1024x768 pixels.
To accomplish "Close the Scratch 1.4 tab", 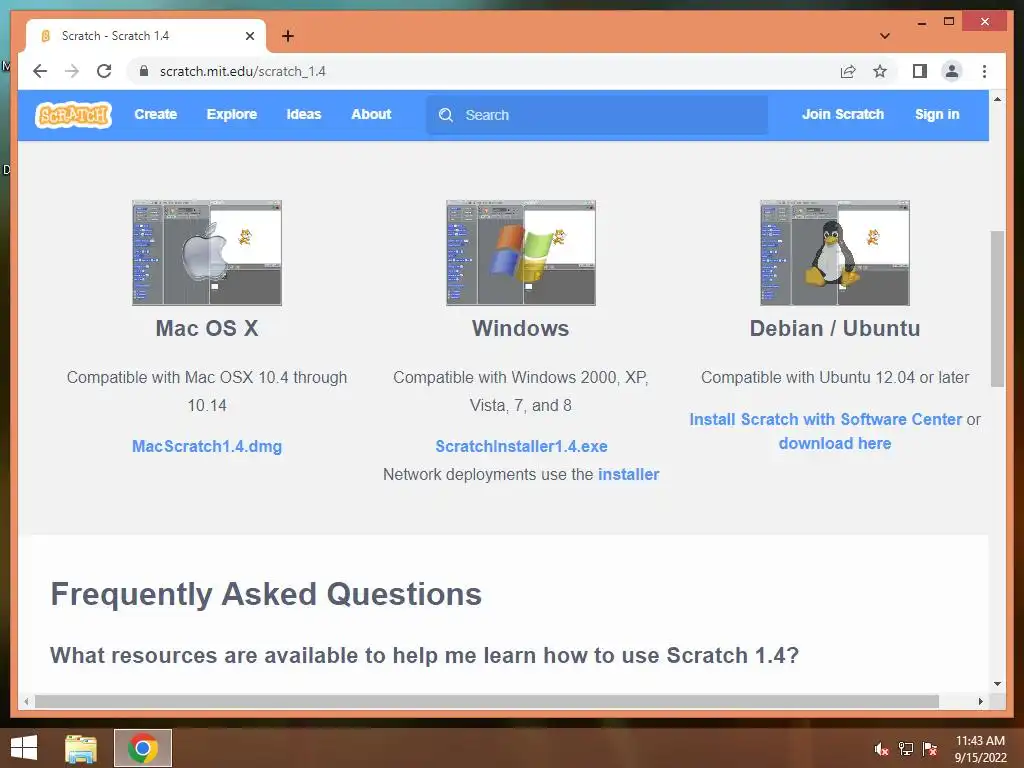I will click(249, 36).
